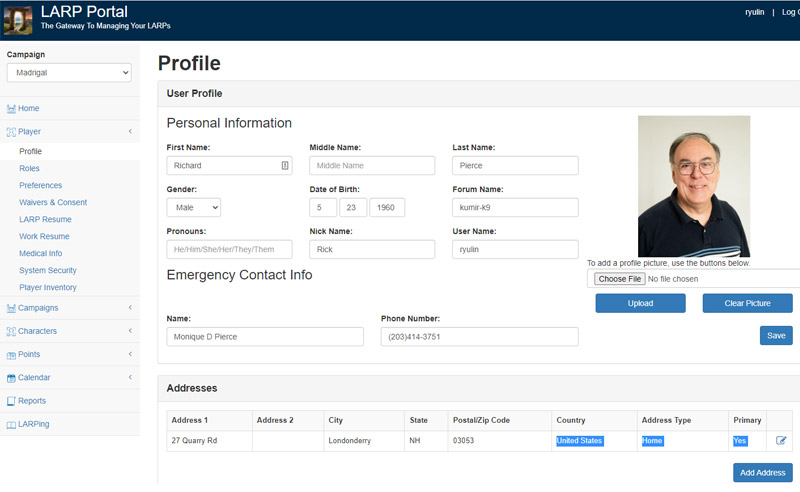The height and width of the screenshot is (492, 800).
Task: Open the Campaign selector dropdown
Action: pos(69,73)
